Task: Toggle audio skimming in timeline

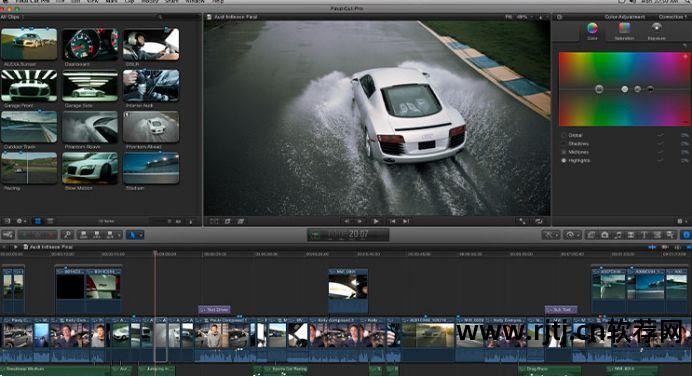Action: [665, 247]
